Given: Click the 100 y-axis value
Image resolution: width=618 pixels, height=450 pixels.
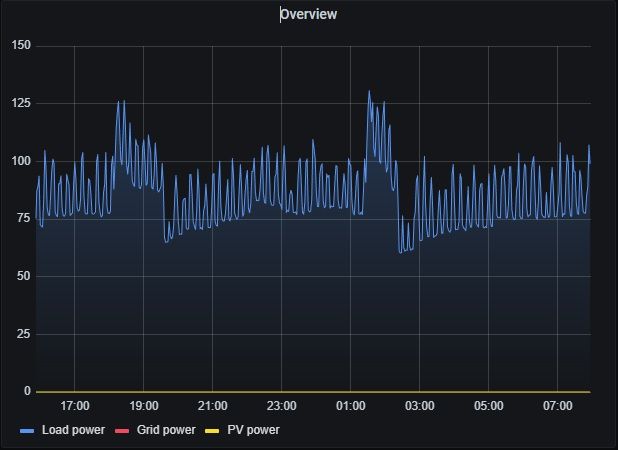Looking at the screenshot, I should [21, 161].
